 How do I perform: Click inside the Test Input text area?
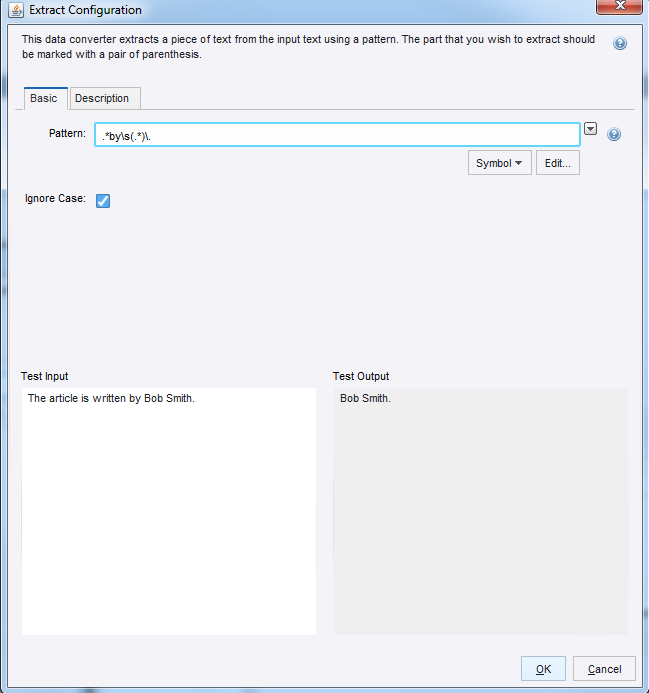[x=169, y=511]
